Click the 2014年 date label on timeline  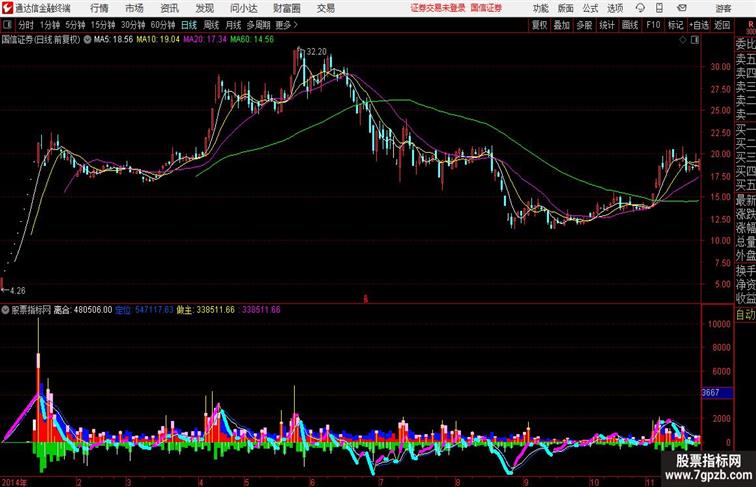(14, 482)
